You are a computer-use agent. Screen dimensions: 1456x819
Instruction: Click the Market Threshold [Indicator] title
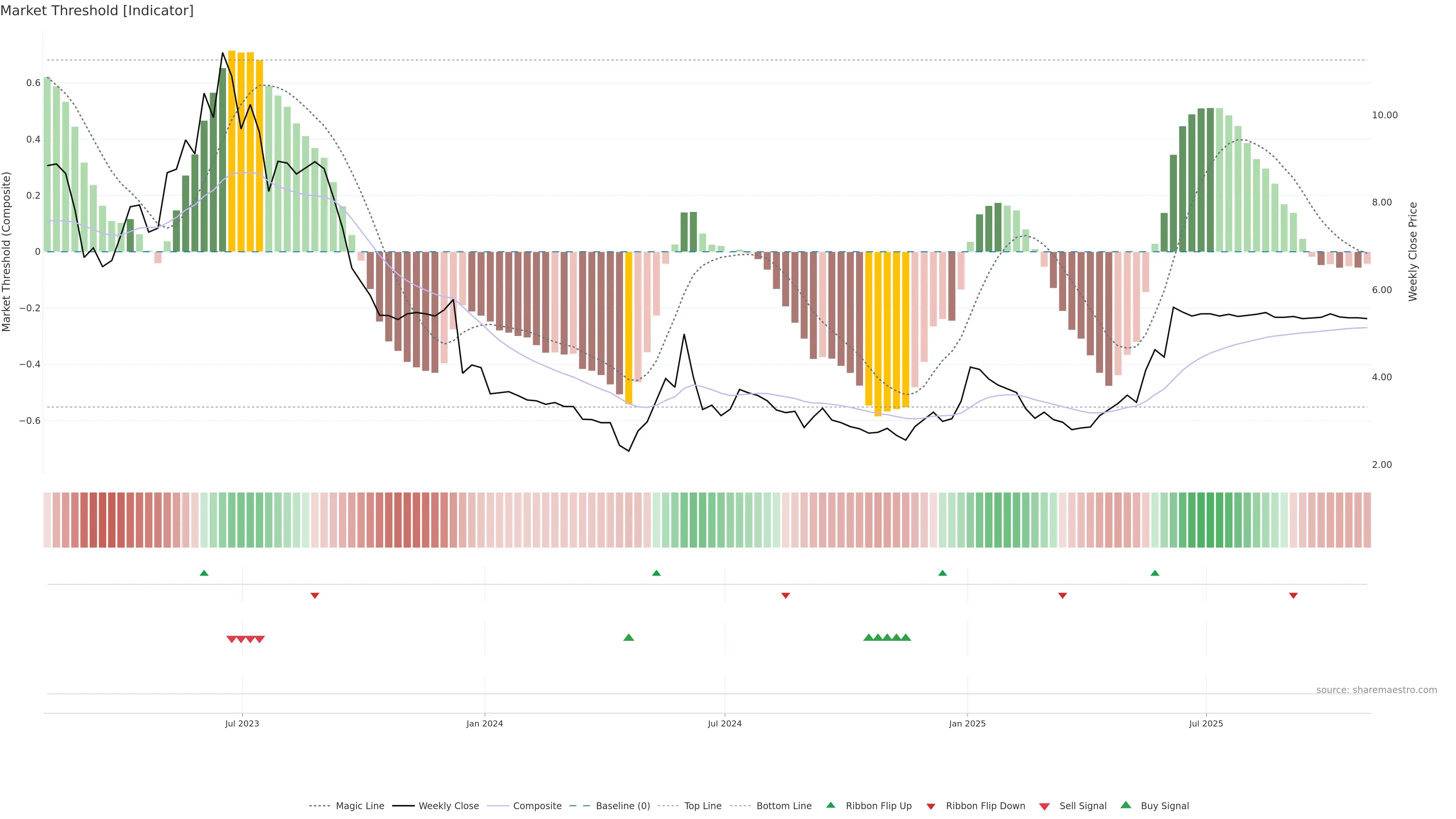(97, 11)
